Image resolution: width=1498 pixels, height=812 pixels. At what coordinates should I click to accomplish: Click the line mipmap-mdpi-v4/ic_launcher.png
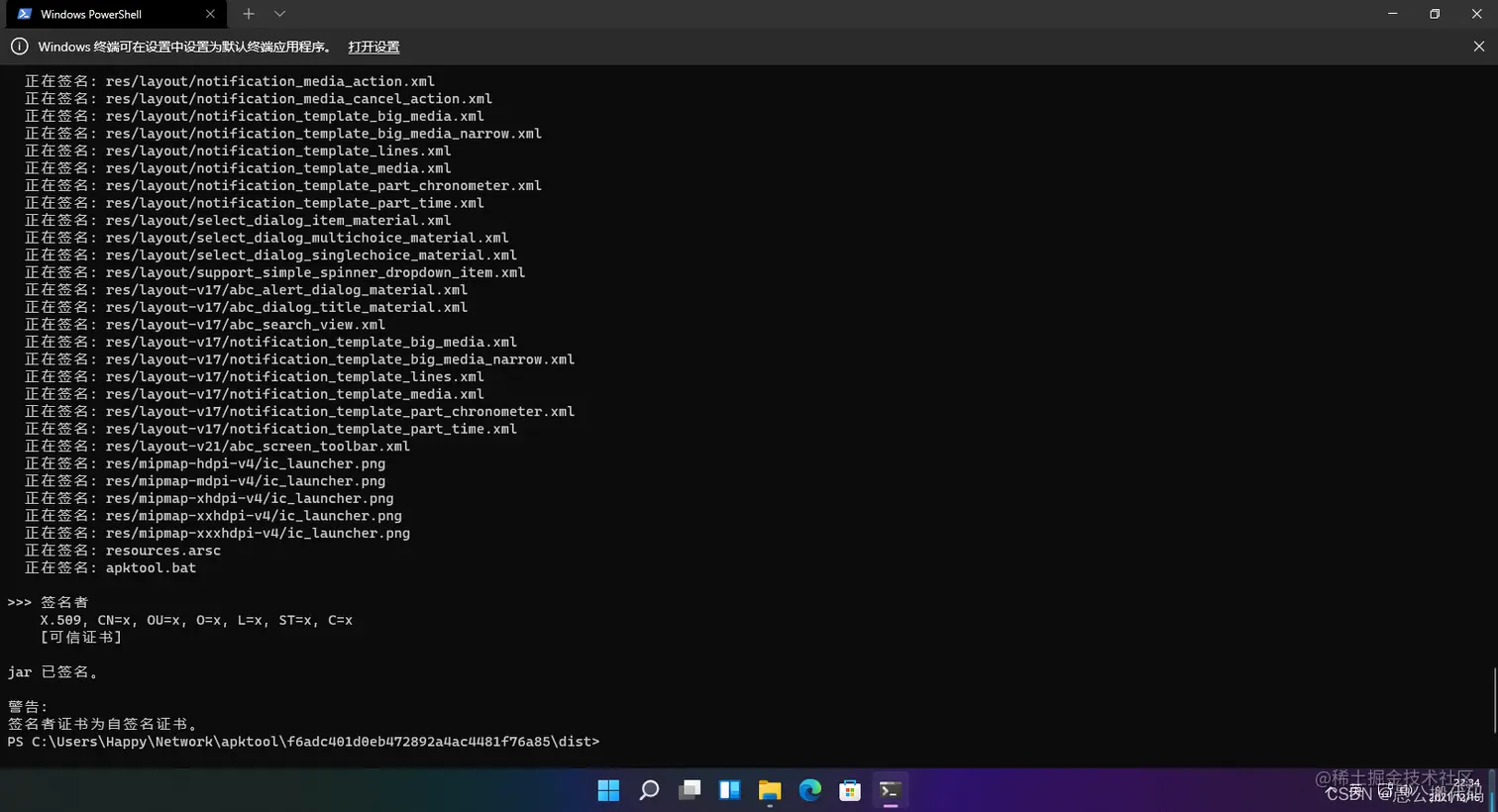point(205,481)
